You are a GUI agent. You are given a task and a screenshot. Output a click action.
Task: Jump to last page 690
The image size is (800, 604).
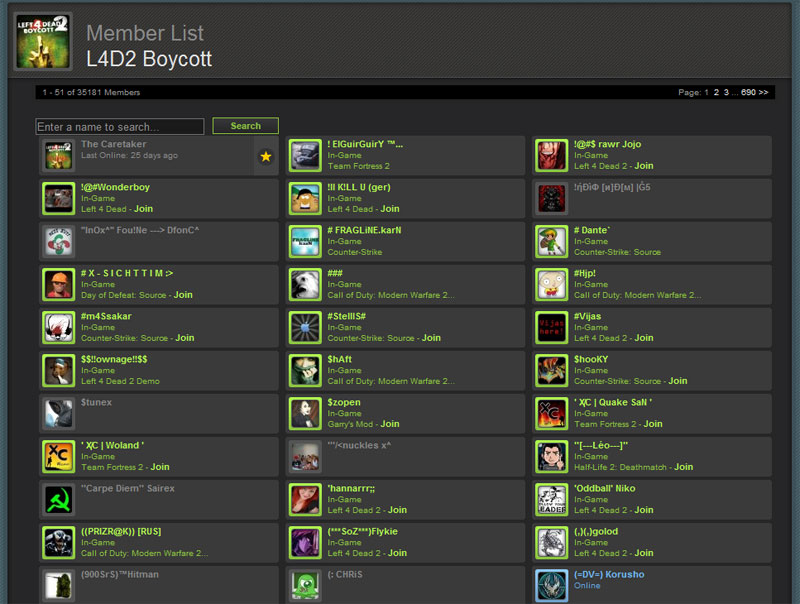tap(748, 92)
